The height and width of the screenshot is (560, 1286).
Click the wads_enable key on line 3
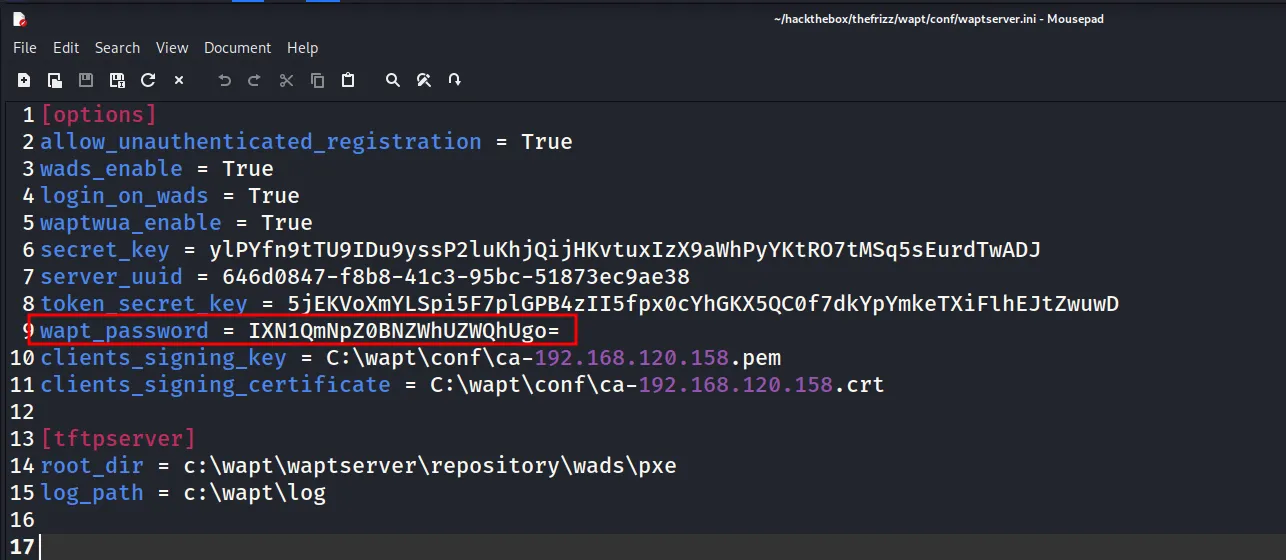(112, 169)
